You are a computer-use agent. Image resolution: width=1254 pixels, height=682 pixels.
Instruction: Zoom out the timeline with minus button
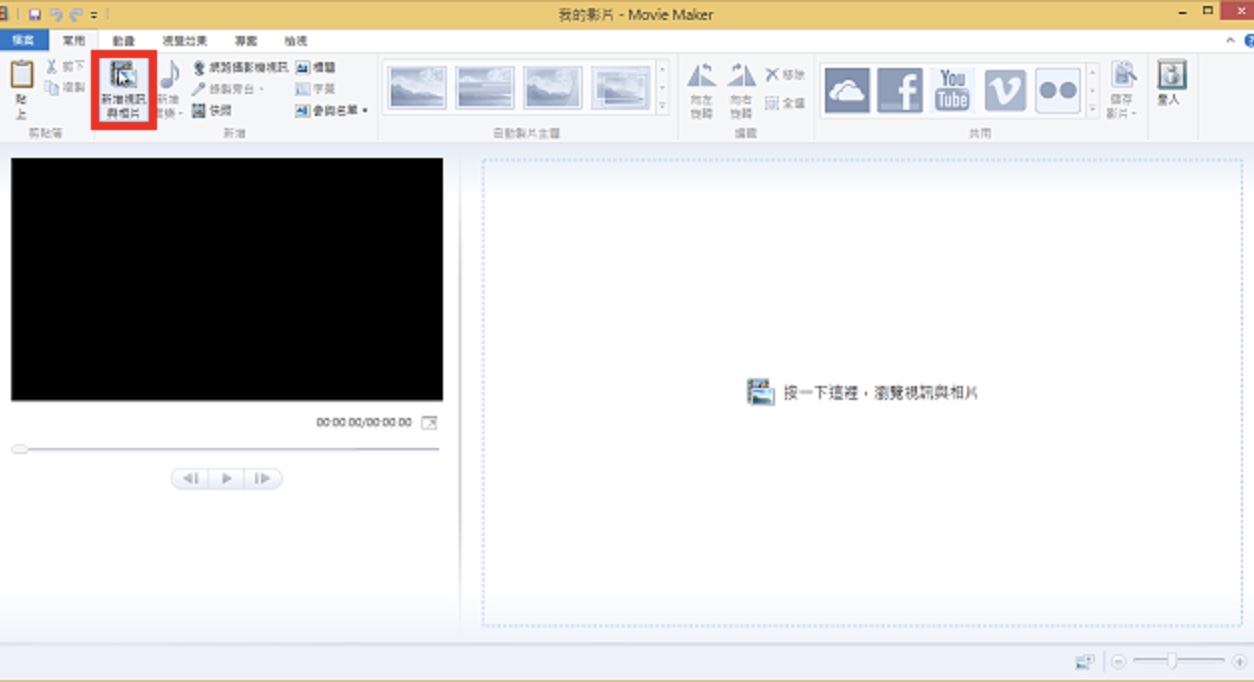pyautogui.click(x=1119, y=662)
